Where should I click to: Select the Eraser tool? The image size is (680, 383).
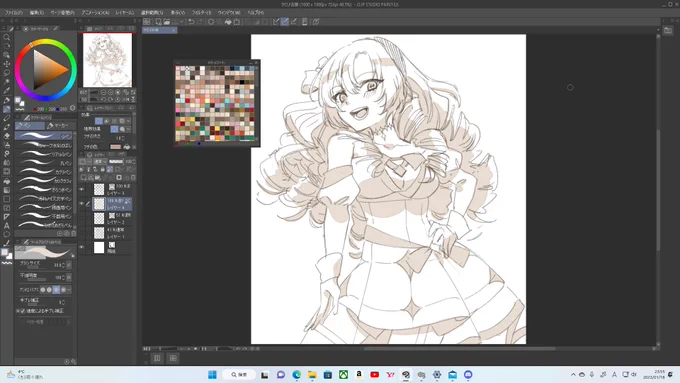(7, 136)
